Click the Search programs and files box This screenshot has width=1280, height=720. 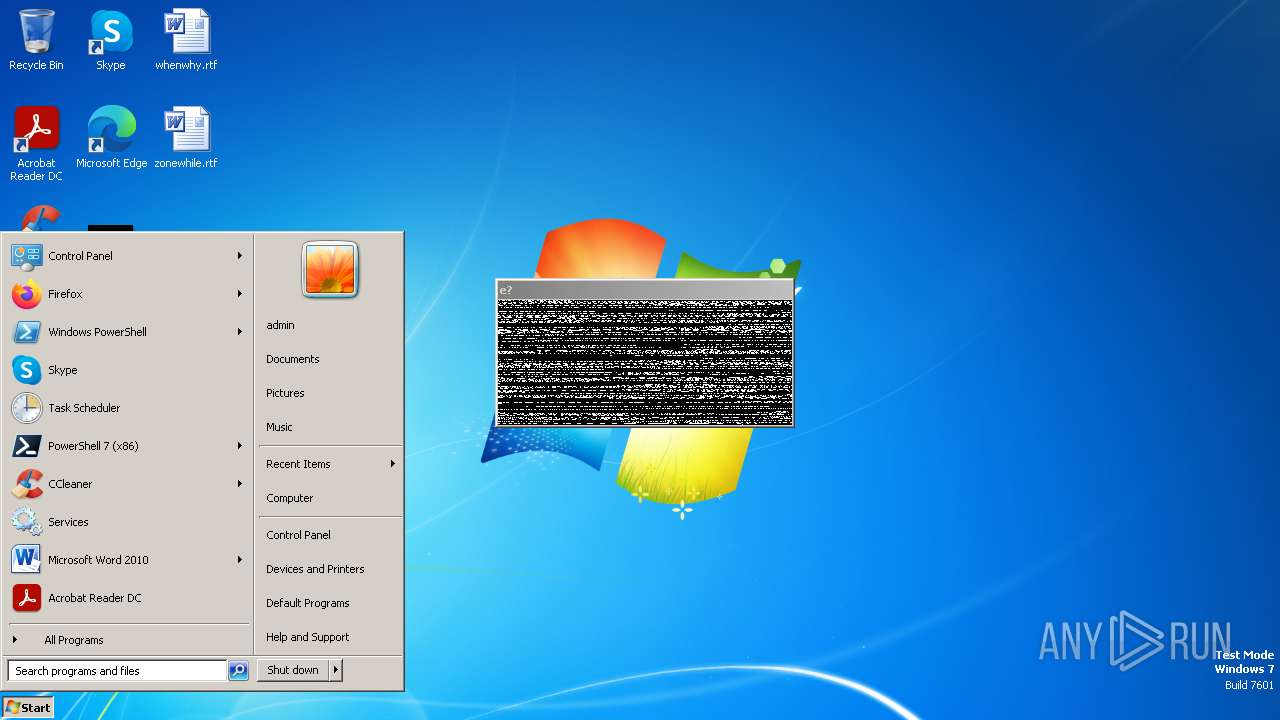point(117,671)
